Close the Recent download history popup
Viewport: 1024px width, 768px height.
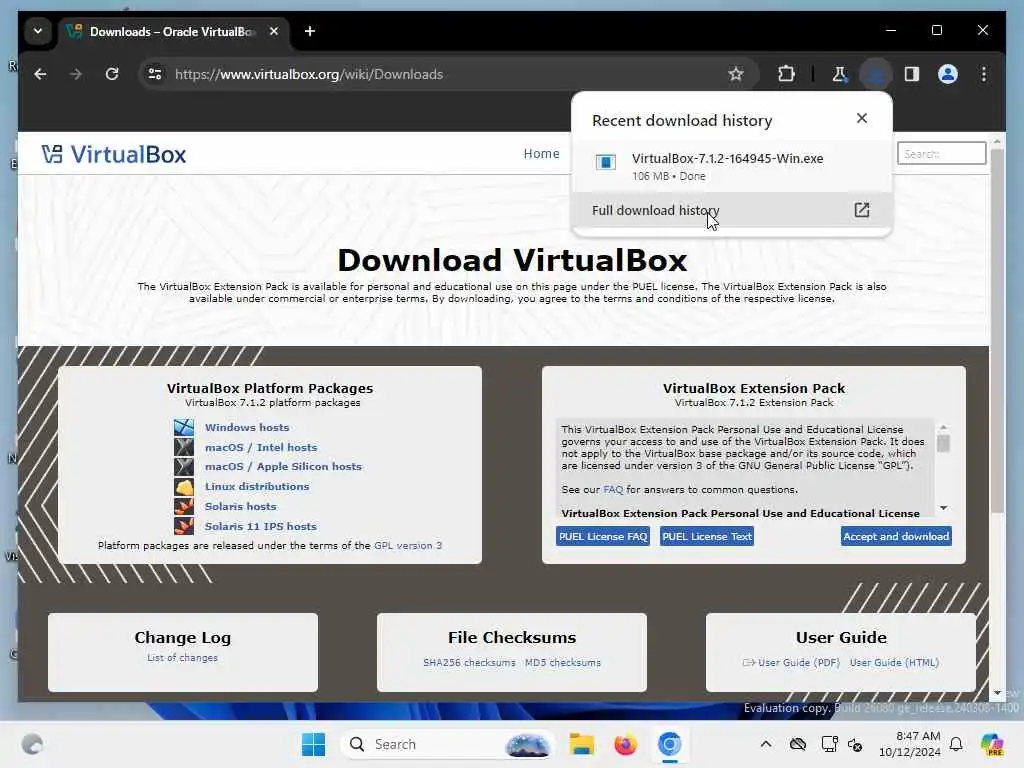(862, 118)
